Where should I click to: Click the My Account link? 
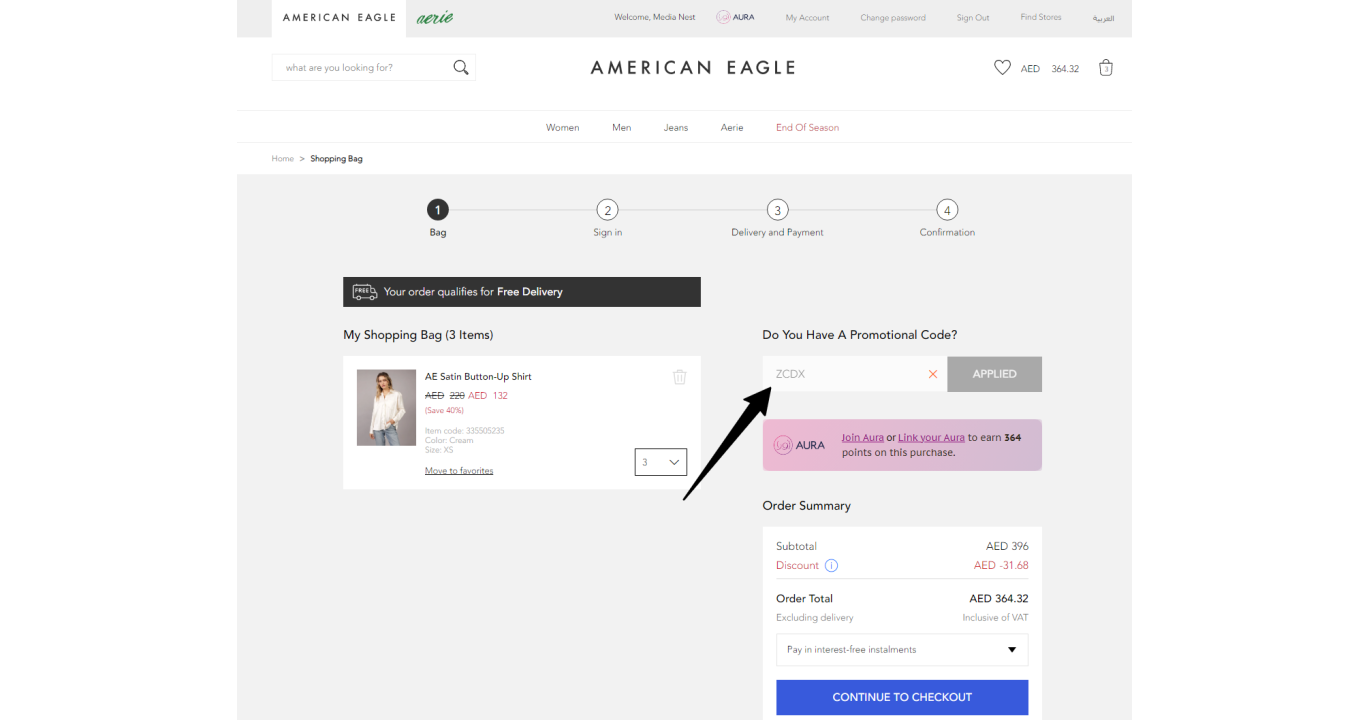tap(807, 18)
